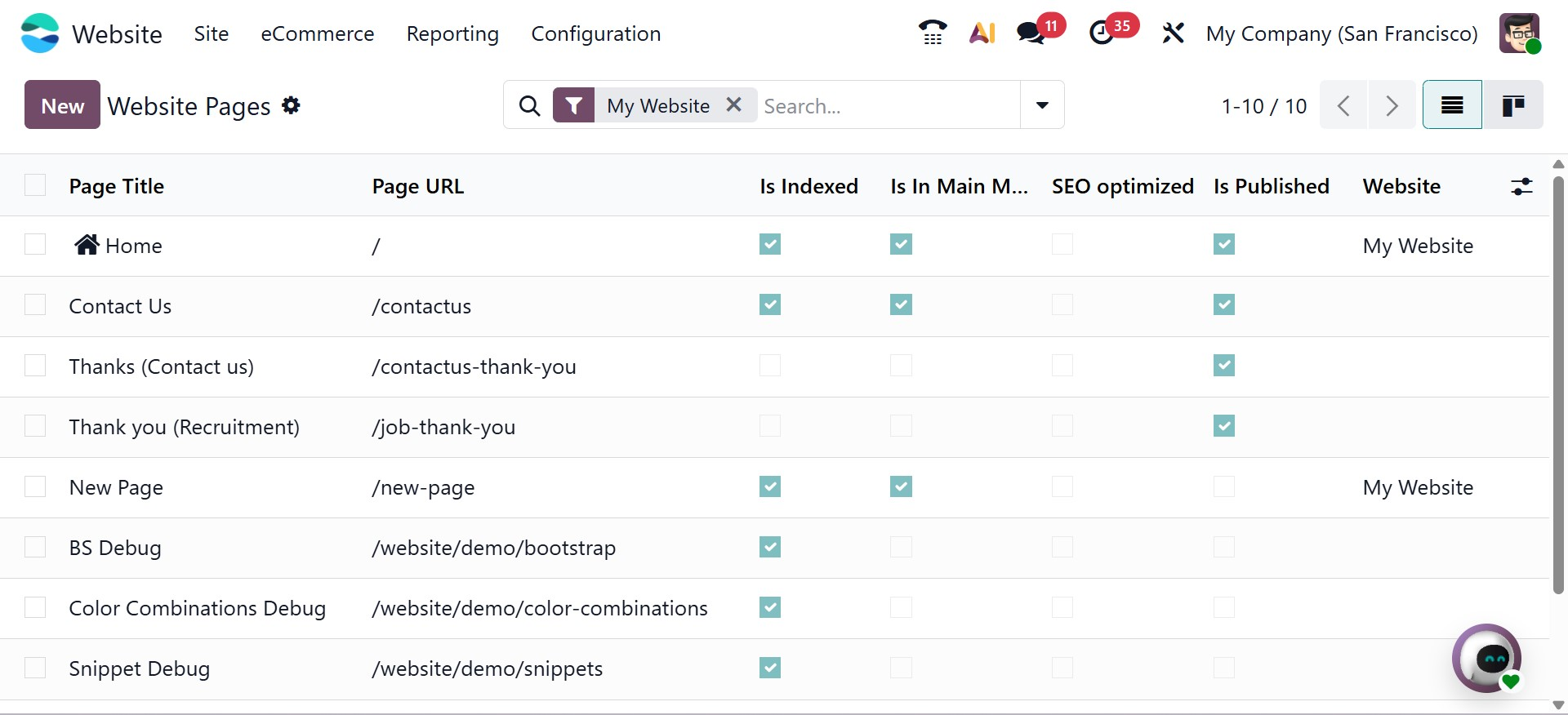Select the BS Debug row checkbox
The image size is (1568, 715).
click(35, 547)
